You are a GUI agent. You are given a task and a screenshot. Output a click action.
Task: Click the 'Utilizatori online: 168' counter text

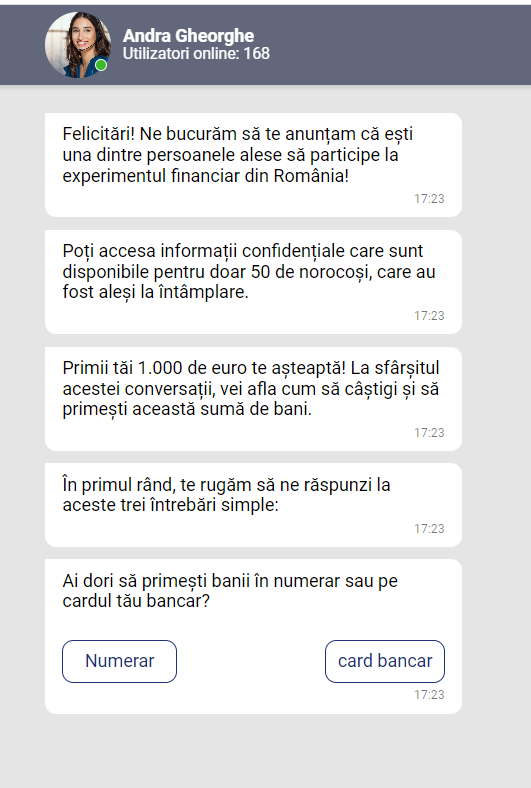click(x=196, y=53)
